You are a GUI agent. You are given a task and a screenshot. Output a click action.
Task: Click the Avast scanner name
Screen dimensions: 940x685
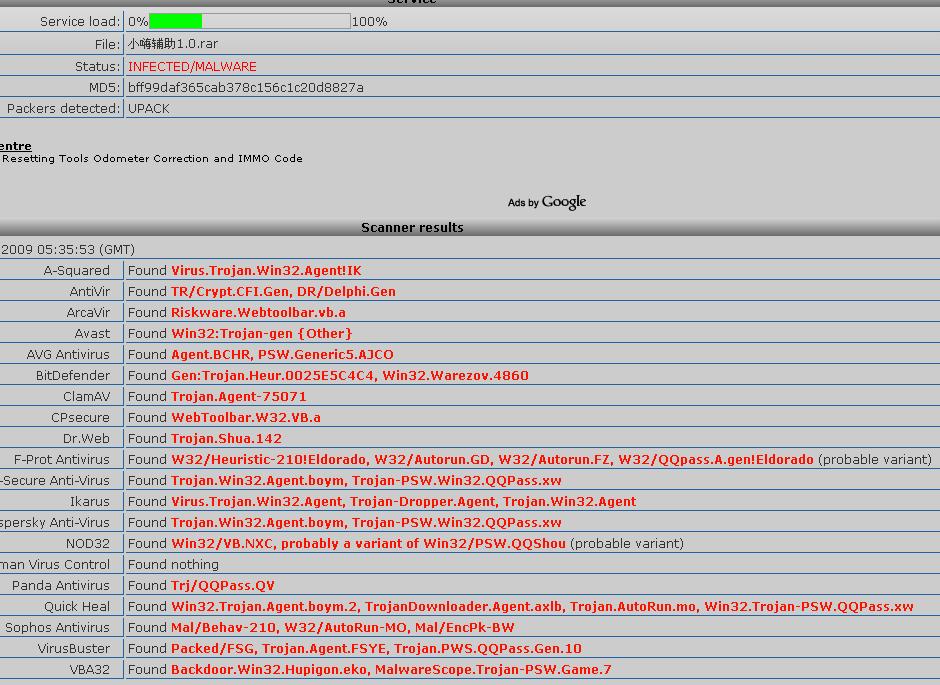coord(92,333)
